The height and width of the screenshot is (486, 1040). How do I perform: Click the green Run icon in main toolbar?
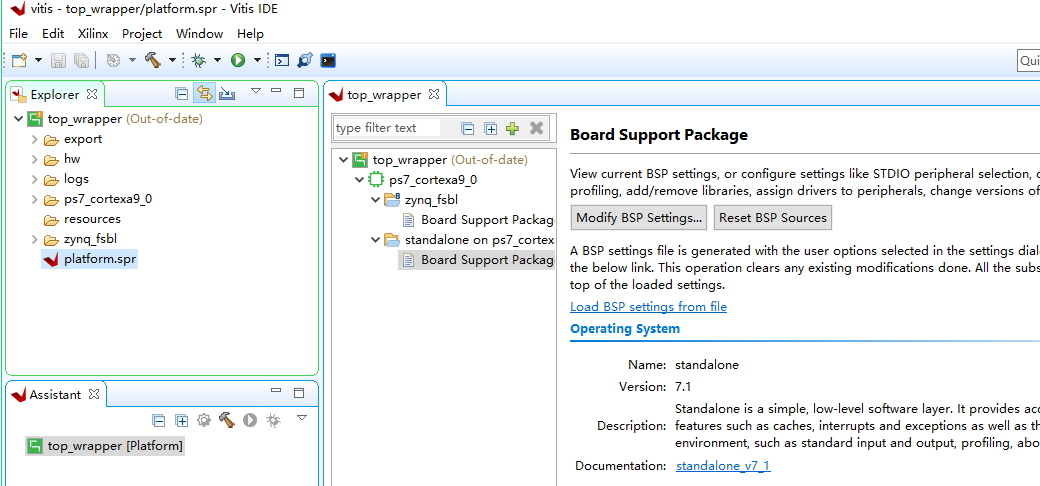pos(237,60)
